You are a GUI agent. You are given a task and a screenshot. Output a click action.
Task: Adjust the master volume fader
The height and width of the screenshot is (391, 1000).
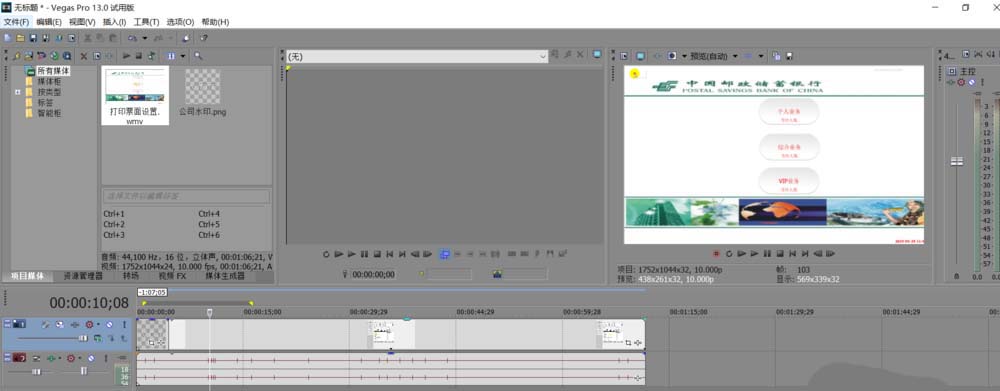(957, 161)
